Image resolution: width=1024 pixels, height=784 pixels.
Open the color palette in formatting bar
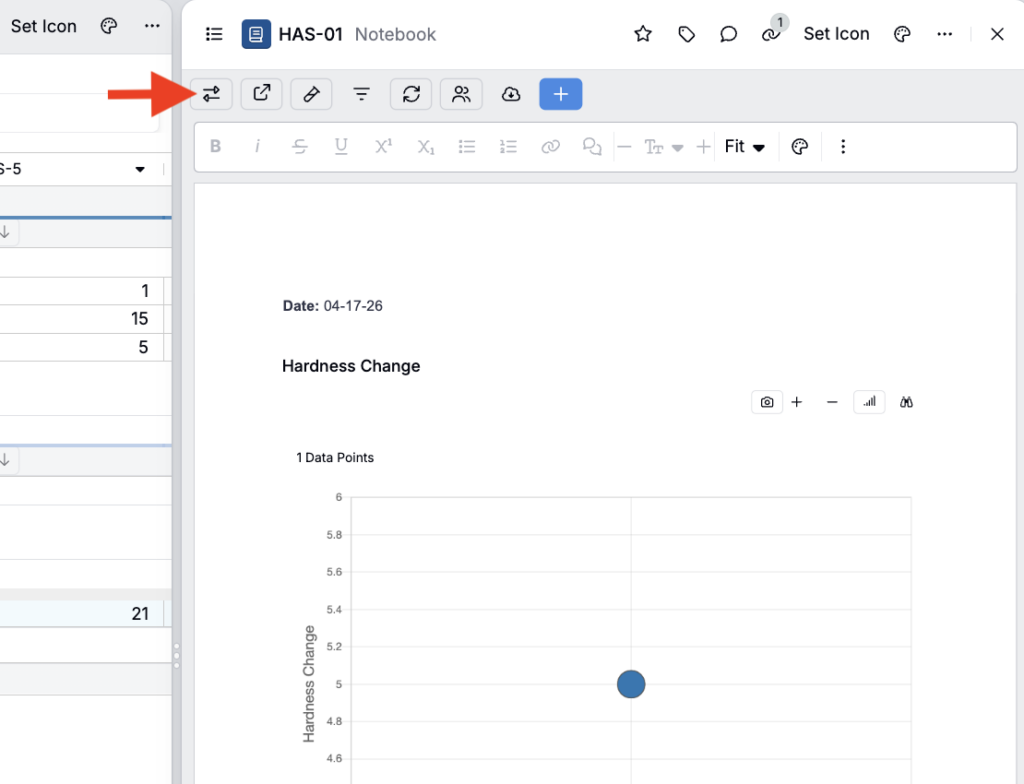coord(799,147)
